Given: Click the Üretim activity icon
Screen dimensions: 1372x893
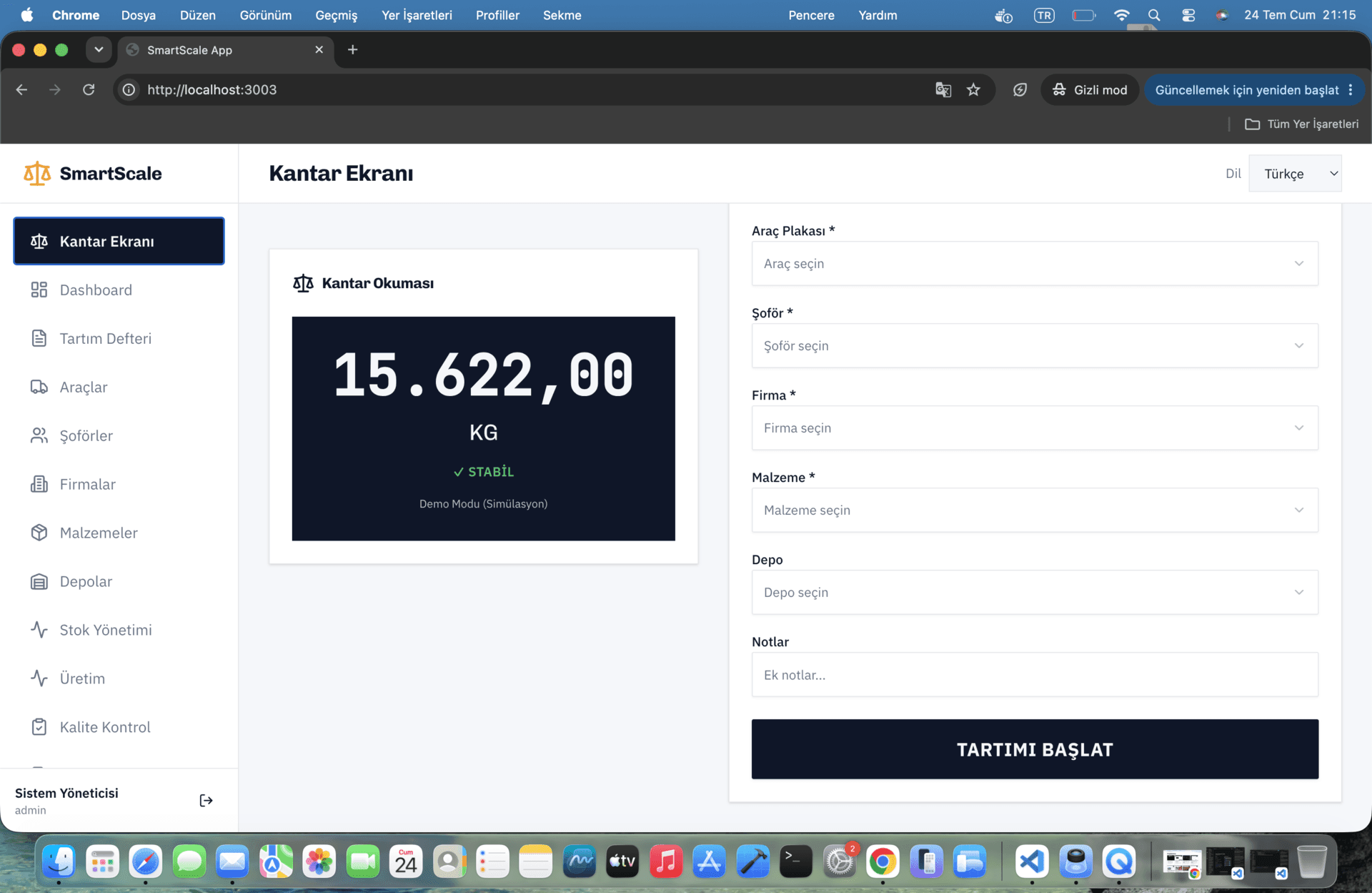Looking at the screenshot, I should click(39, 679).
